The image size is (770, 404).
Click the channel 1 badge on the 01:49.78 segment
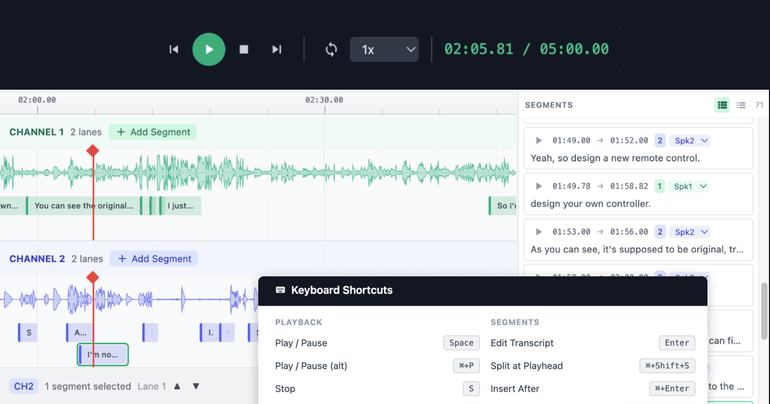click(x=660, y=186)
